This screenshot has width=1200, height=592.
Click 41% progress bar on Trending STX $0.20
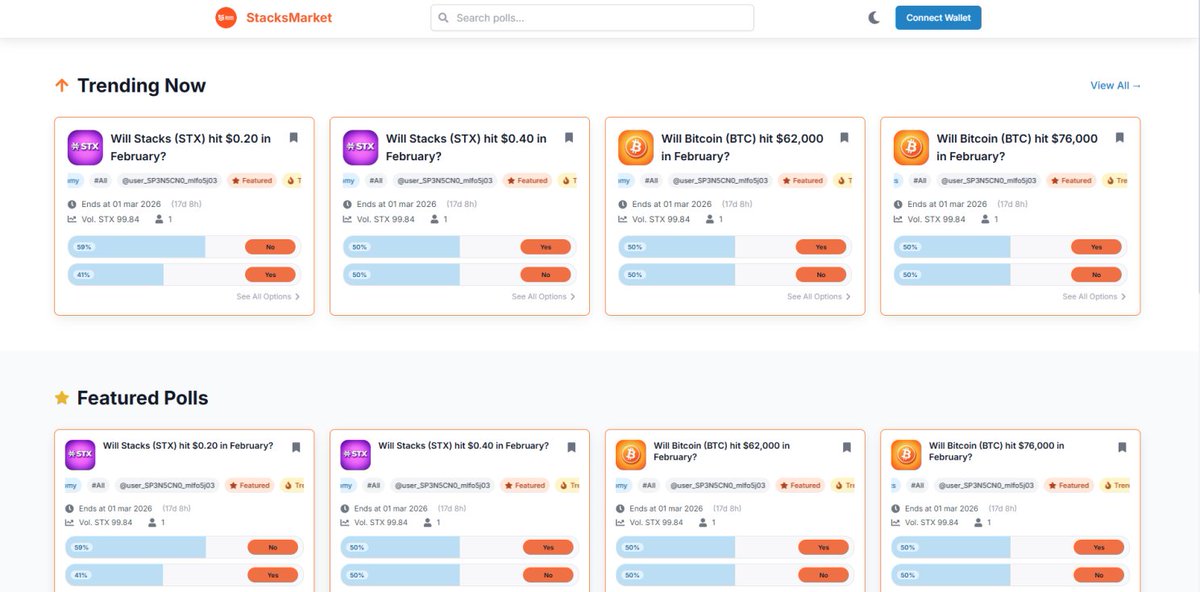point(116,274)
